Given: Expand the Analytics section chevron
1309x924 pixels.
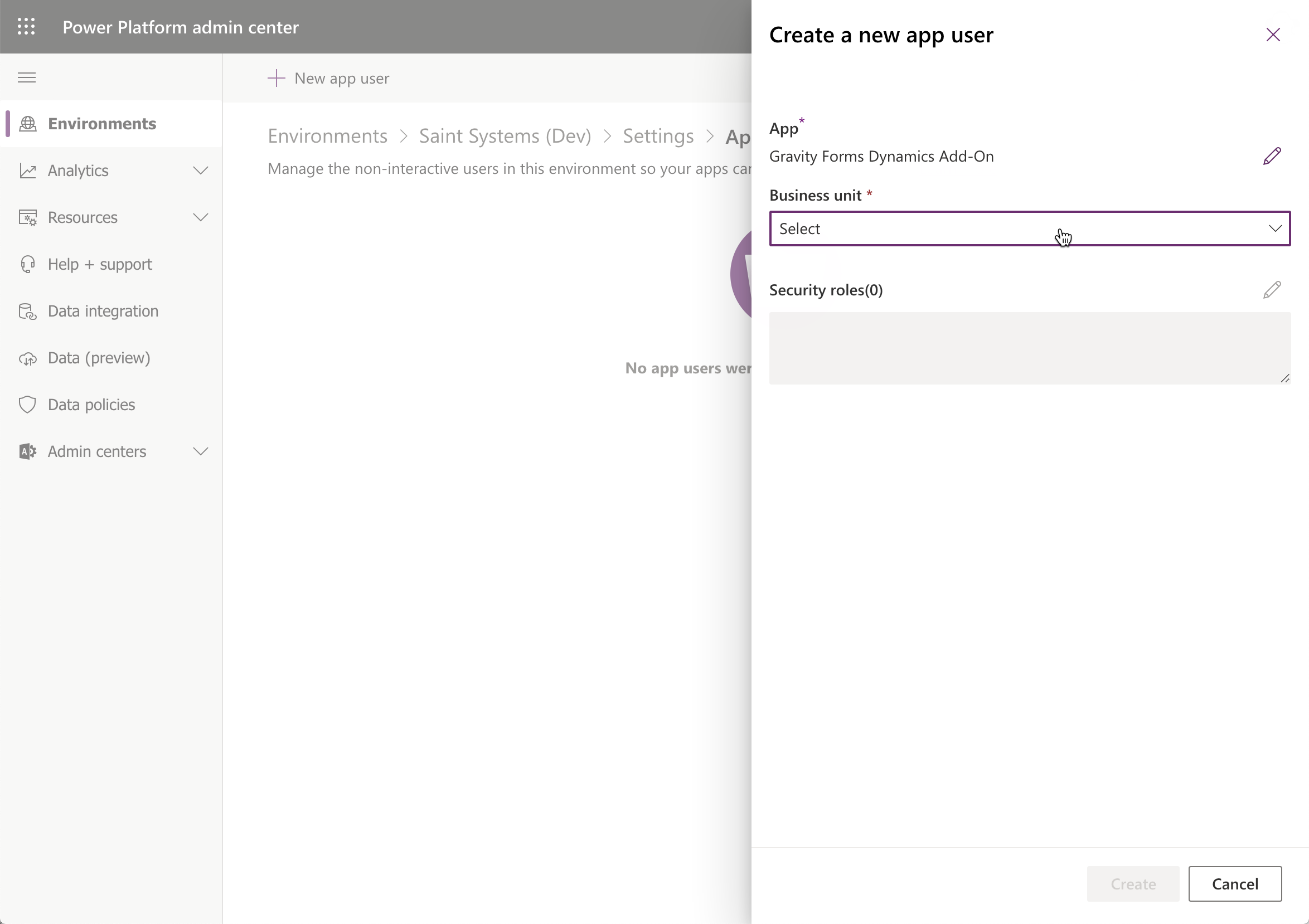Looking at the screenshot, I should 201,171.
